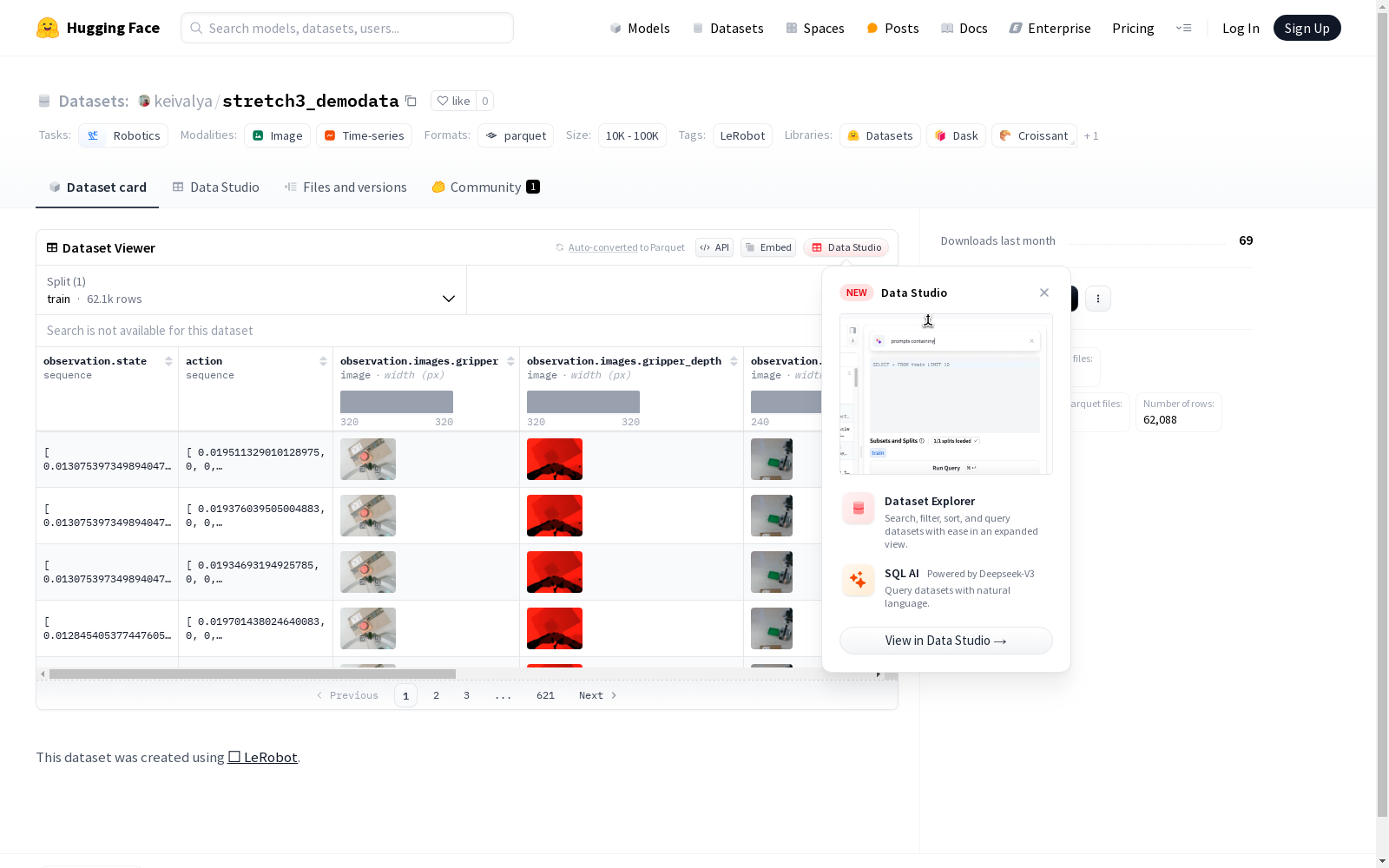Click the Dataset Explorer icon
The image size is (1389, 868).
859,509
